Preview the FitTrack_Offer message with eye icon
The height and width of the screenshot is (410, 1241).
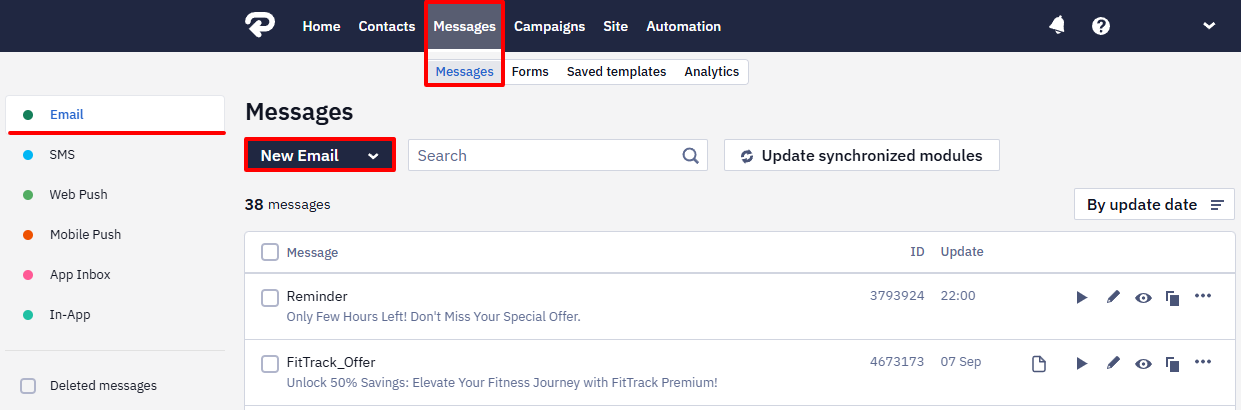[1143, 364]
